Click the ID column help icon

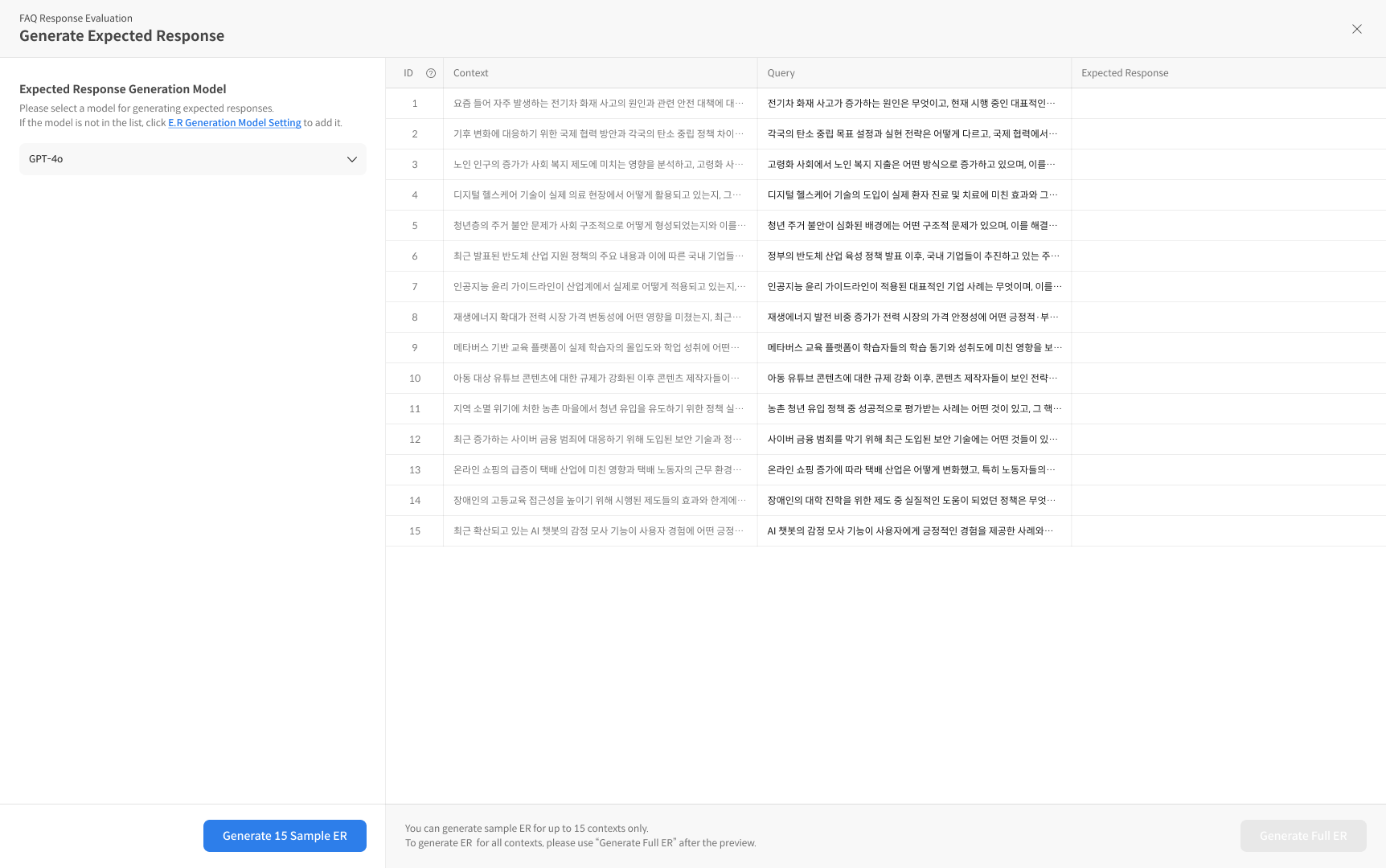(x=431, y=73)
